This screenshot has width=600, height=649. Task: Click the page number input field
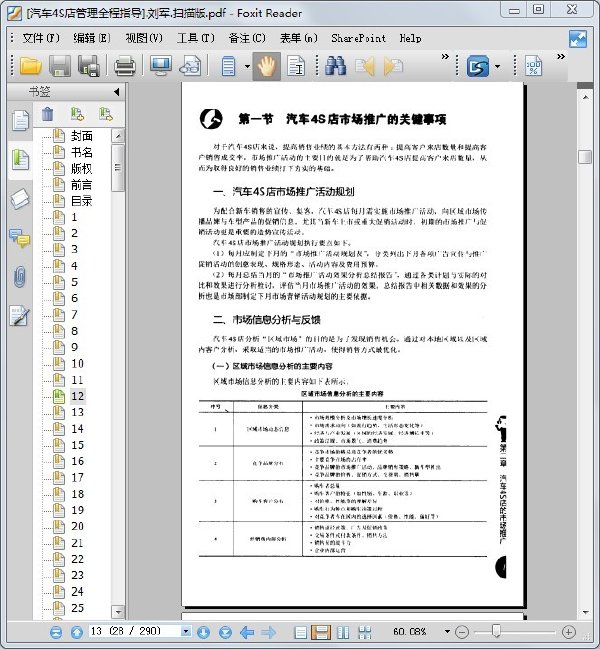pos(135,632)
